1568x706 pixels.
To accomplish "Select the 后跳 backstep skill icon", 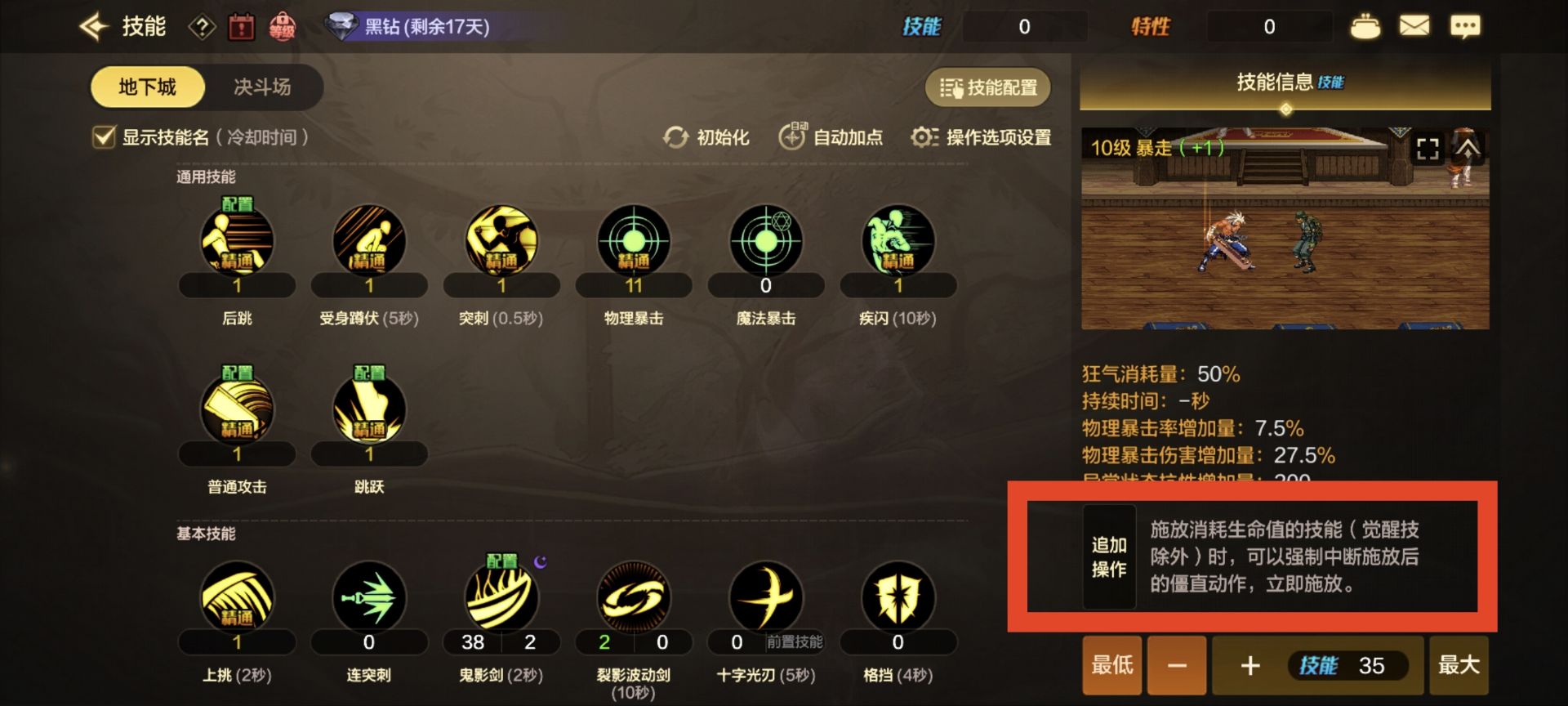I will [x=237, y=239].
